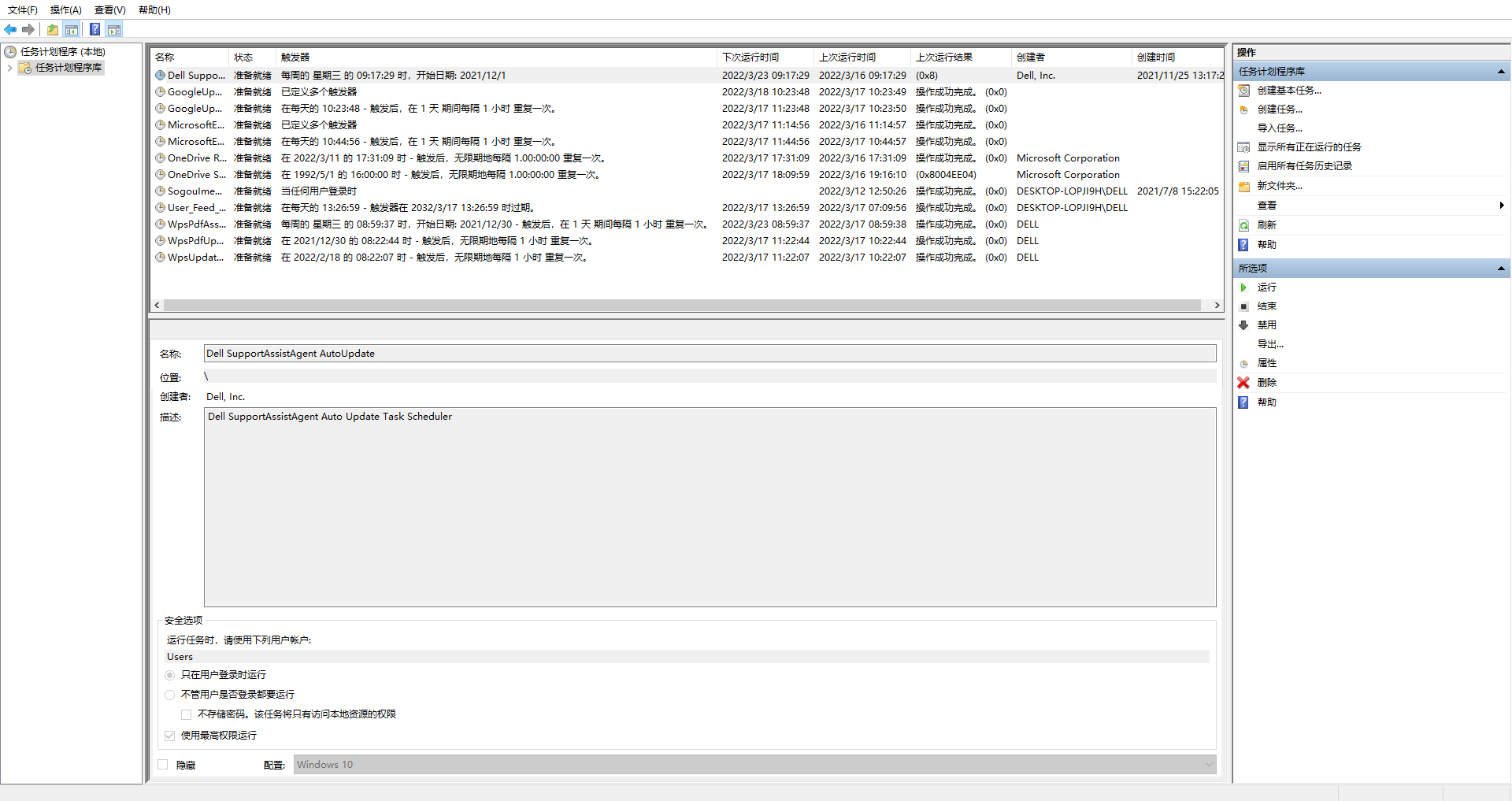Screen dimensions: 1512x801
Task: Click 启用所有任务历史记录 icon
Action: click(x=1244, y=166)
